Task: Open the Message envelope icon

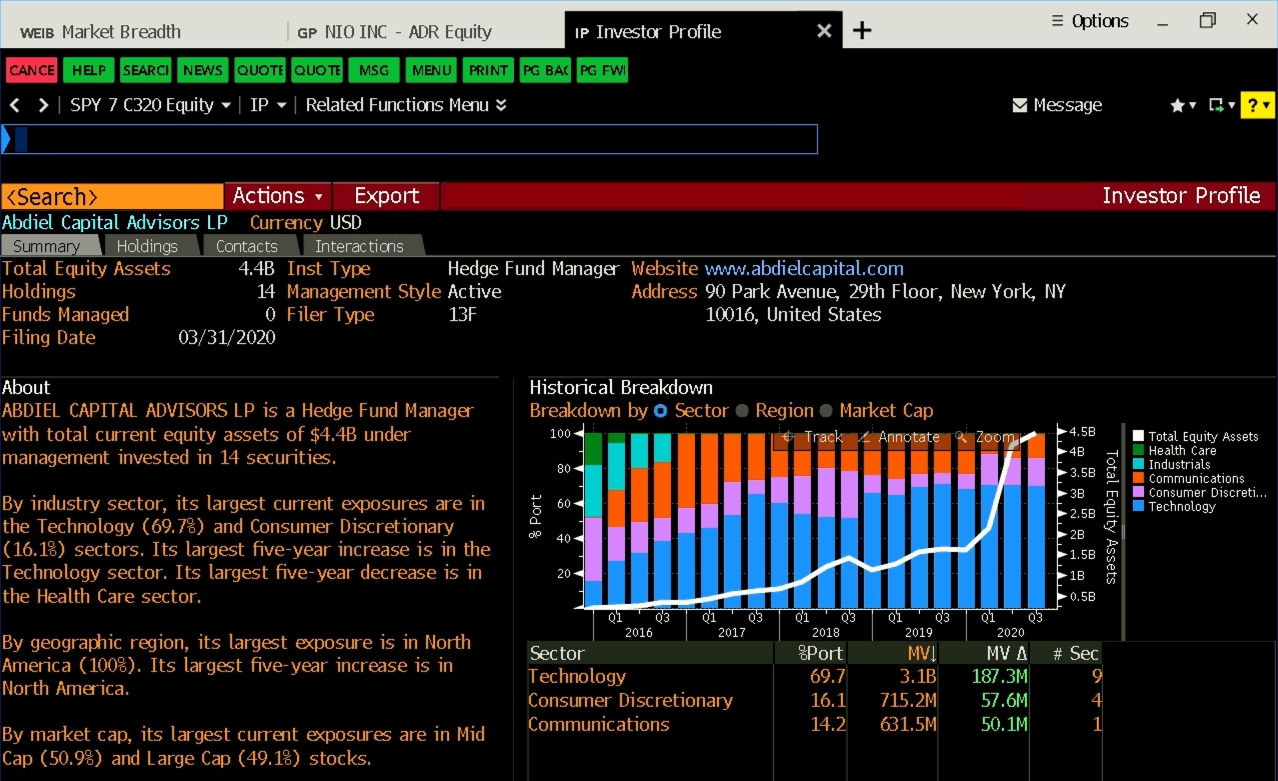Action: click(x=1020, y=105)
